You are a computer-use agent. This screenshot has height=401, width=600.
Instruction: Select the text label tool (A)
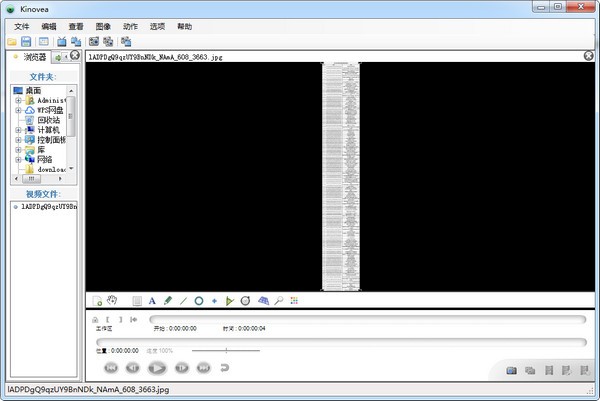click(152, 301)
